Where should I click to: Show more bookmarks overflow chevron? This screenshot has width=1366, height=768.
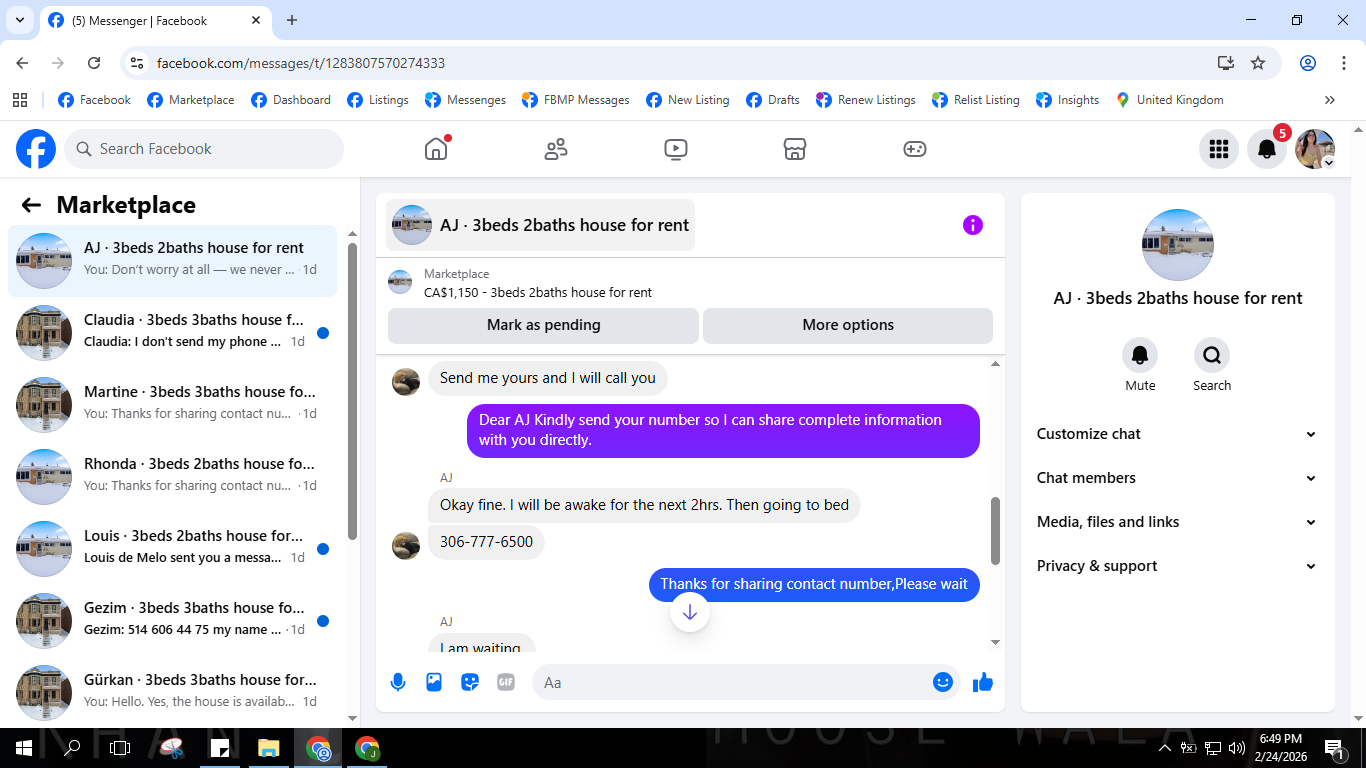coord(1329,100)
